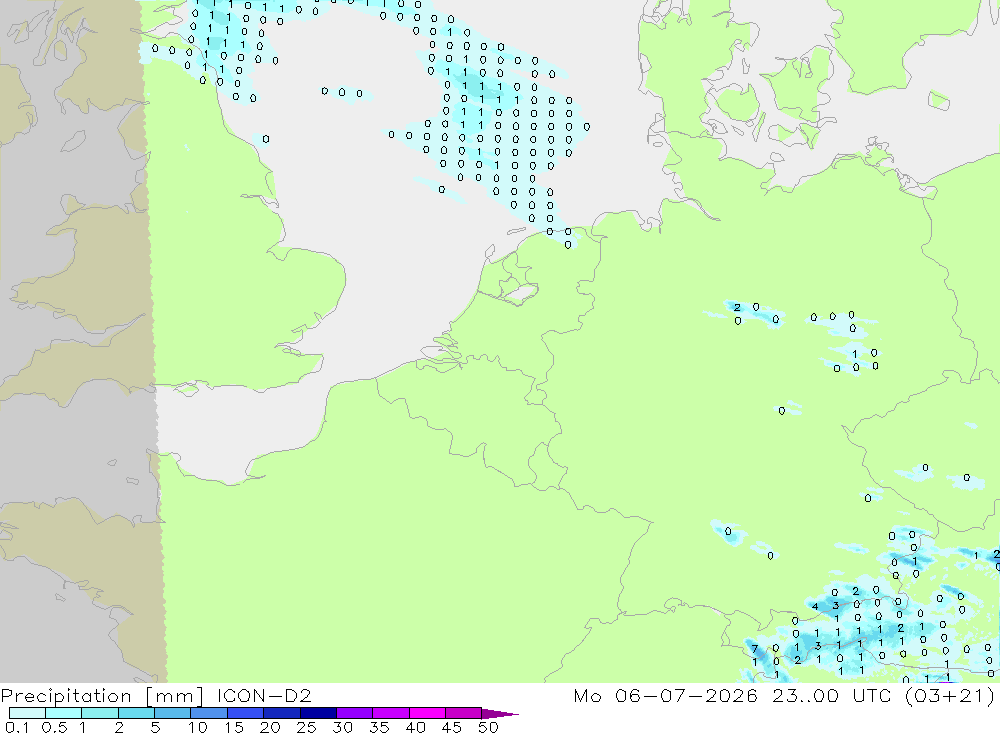Click the 'Mo' weekday label
The image size is (1000, 733).
click(587, 695)
